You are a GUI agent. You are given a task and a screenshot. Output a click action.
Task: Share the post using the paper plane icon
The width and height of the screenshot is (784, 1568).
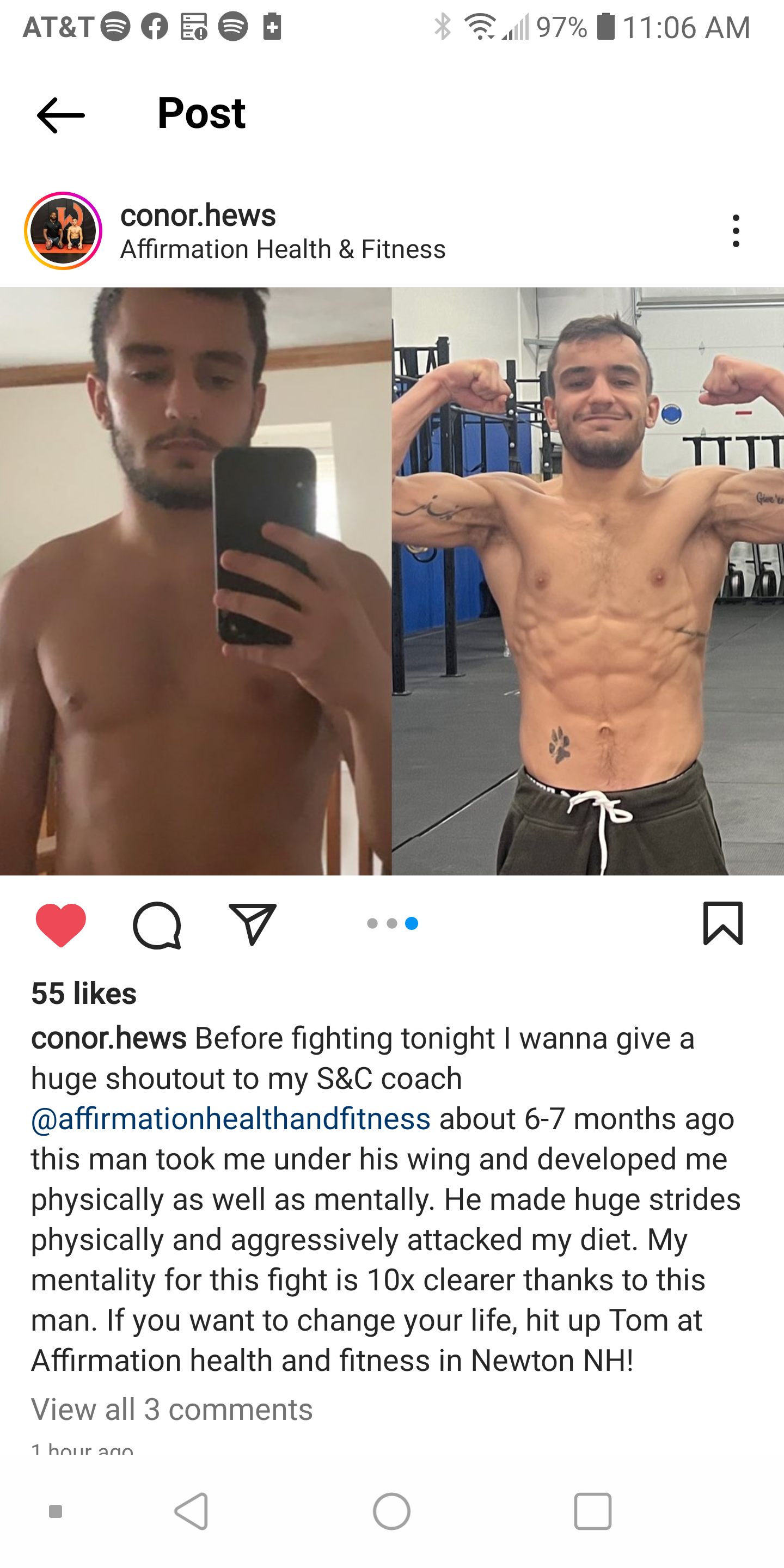[253, 923]
